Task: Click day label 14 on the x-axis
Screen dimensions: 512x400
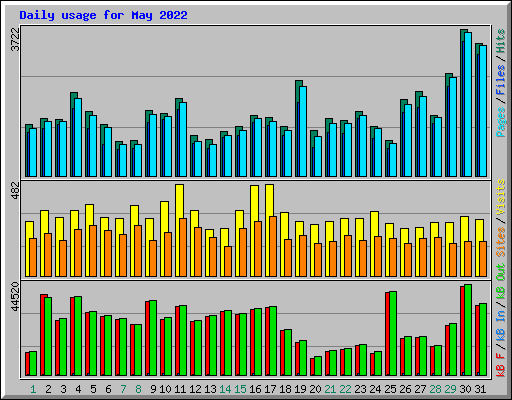Action: click(225, 389)
